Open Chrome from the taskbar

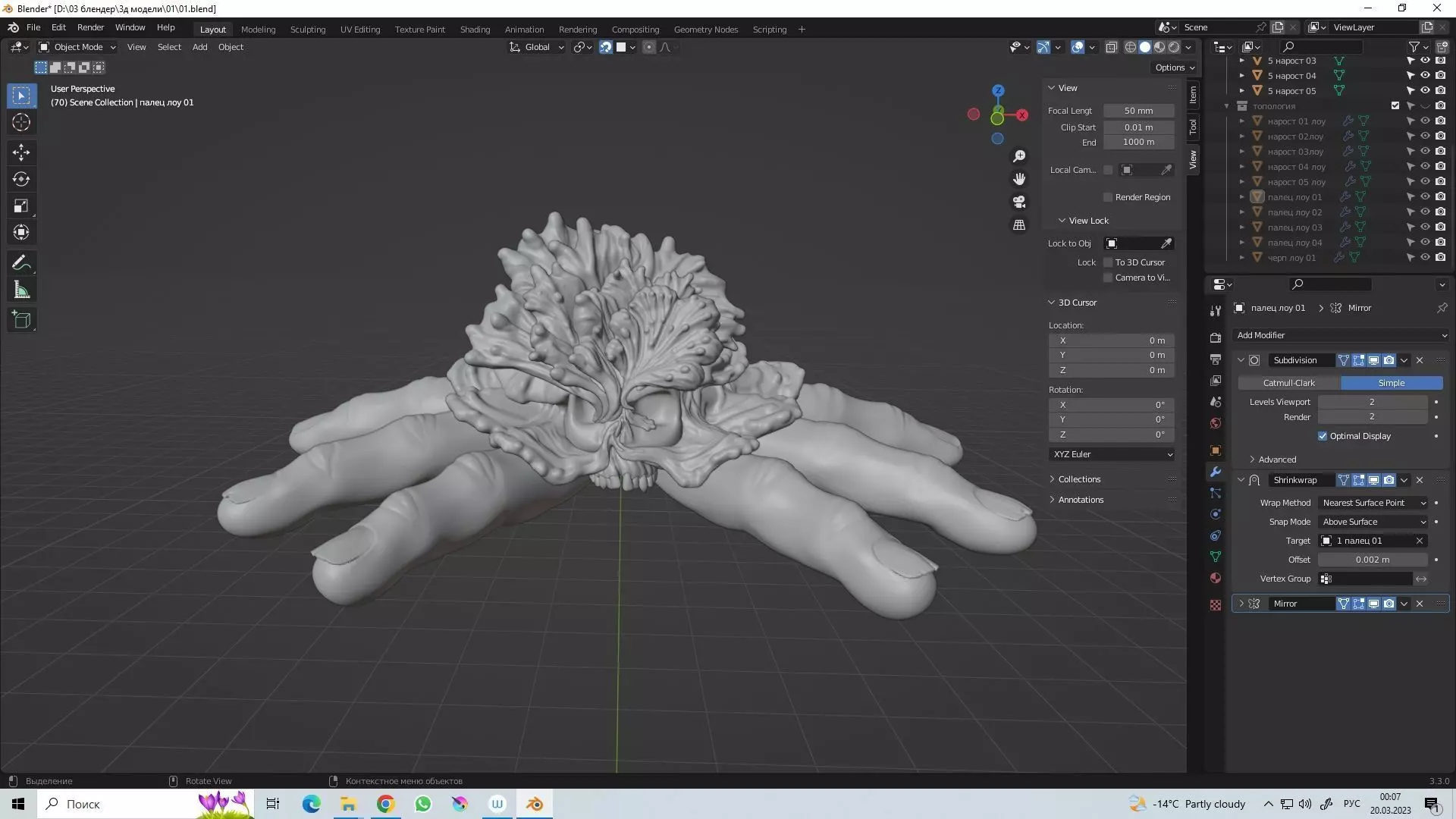pos(385,804)
